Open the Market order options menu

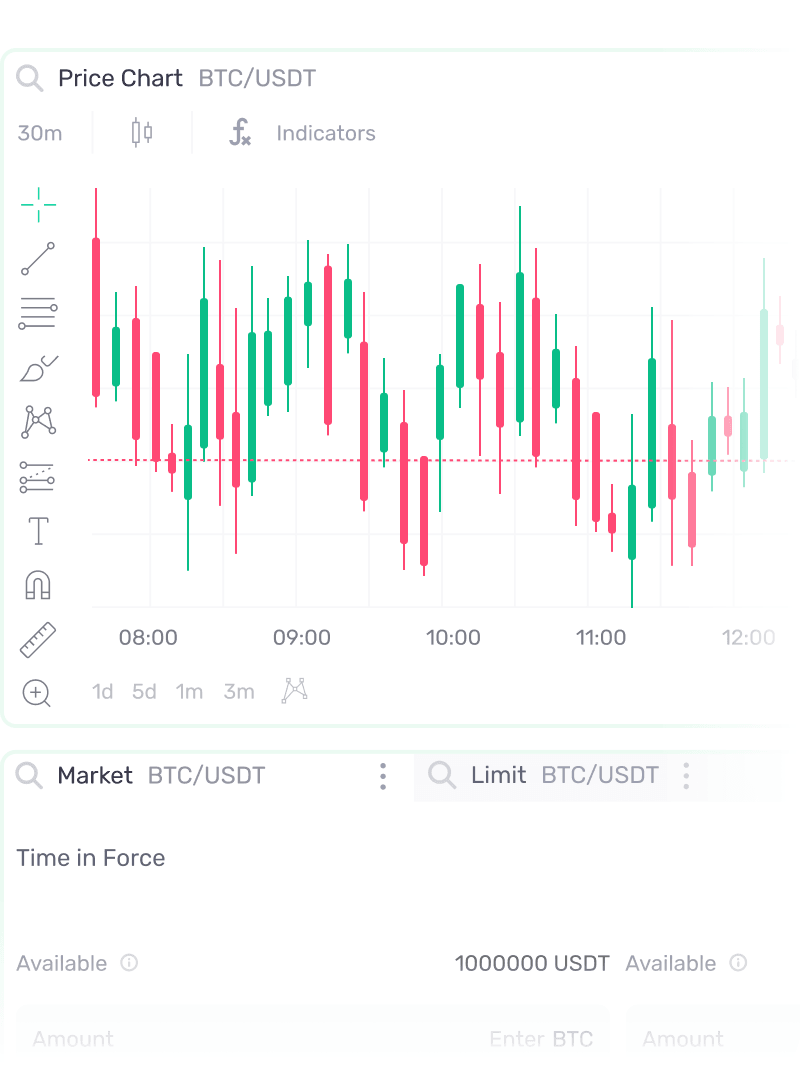click(x=383, y=776)
